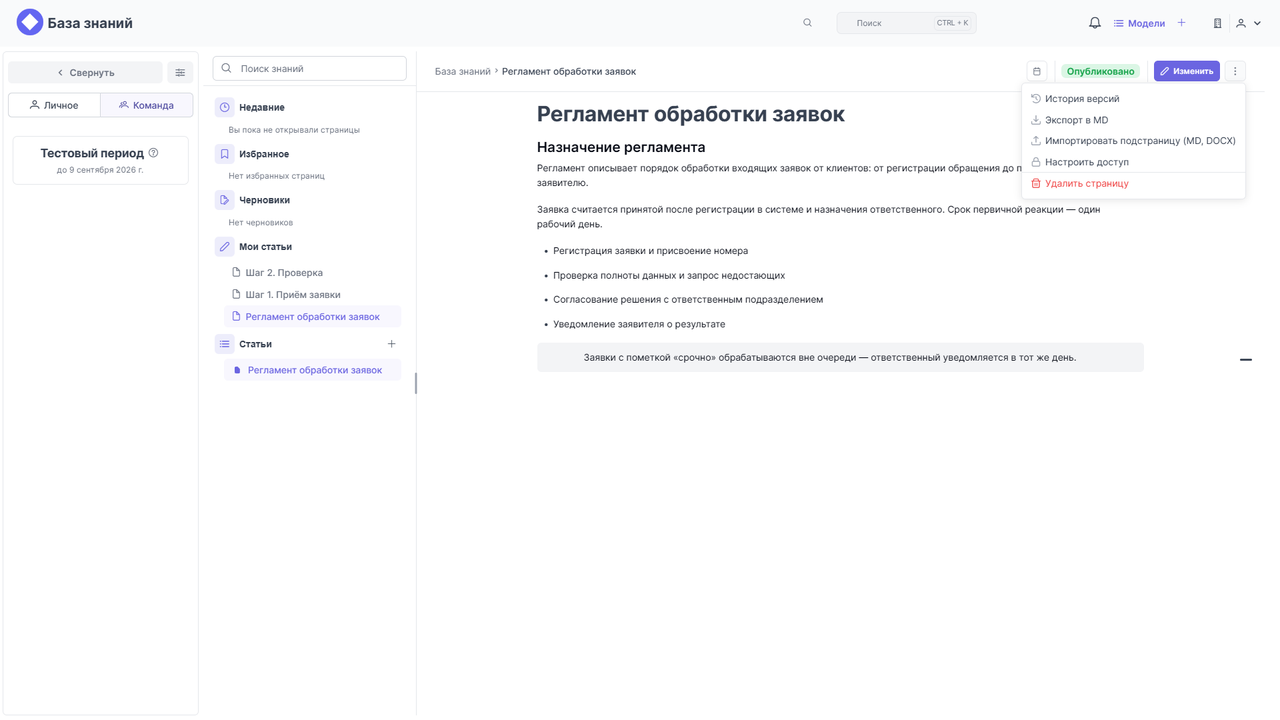Add a new article with Статьи plus
This screenshot has width=1280, height=720.
(392, 344)
